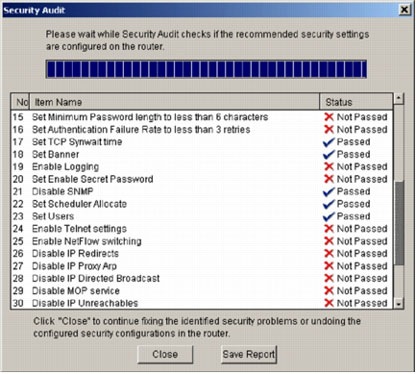
Task: Click the vertical scrollbar thumb
Action: click(399, 223)
